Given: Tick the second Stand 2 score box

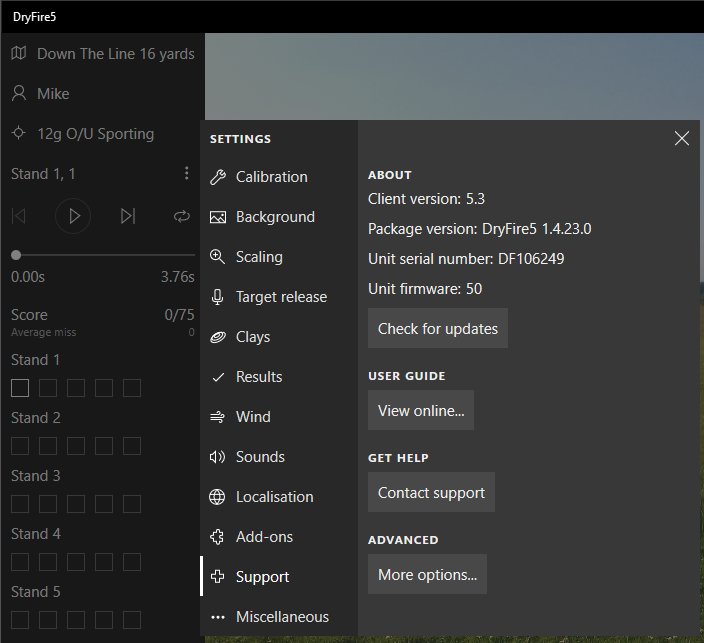Looking at the screenshot, I should click(48, 446).
